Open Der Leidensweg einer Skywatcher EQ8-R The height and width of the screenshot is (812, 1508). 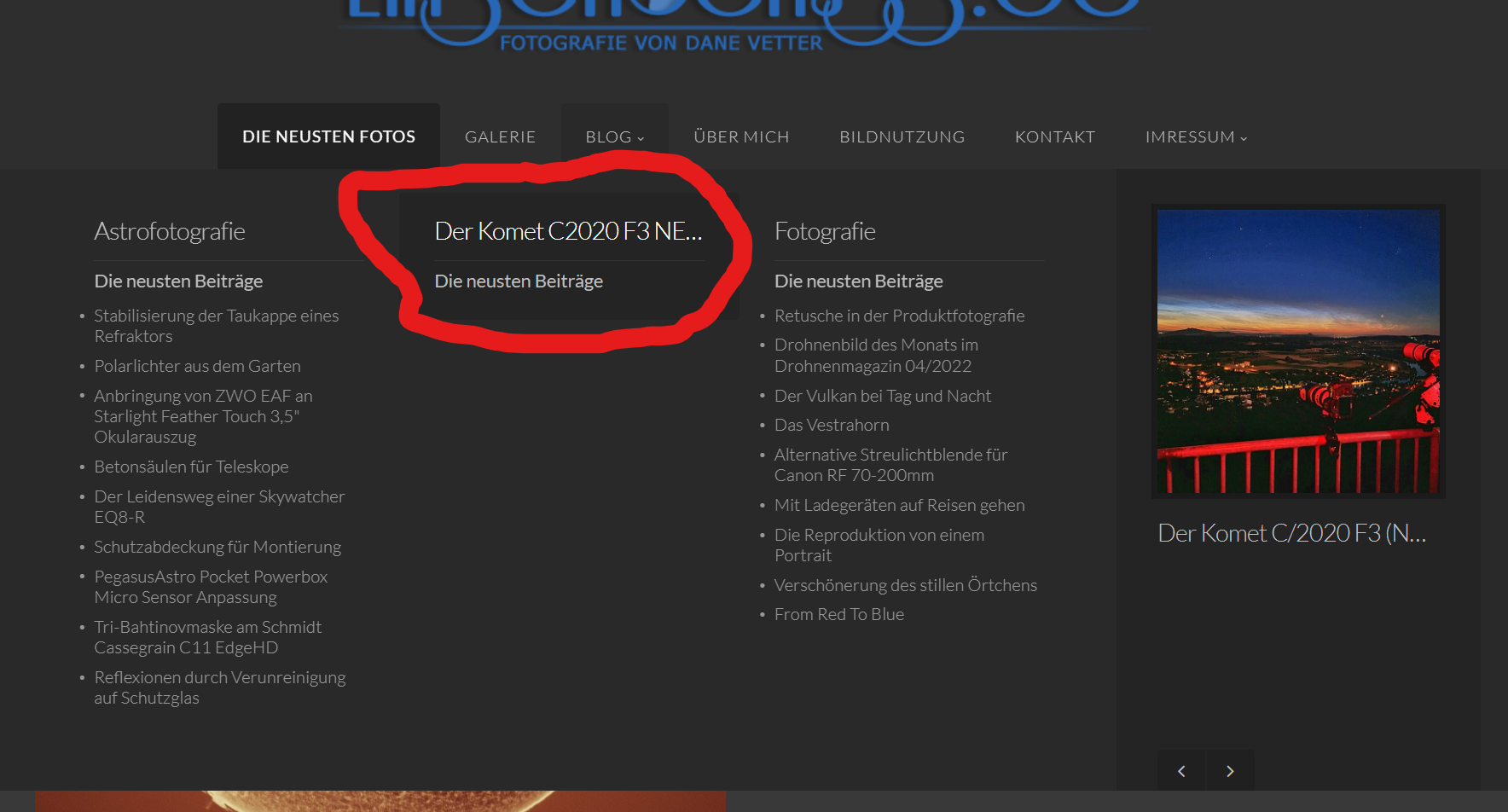(x=219, y=507)
